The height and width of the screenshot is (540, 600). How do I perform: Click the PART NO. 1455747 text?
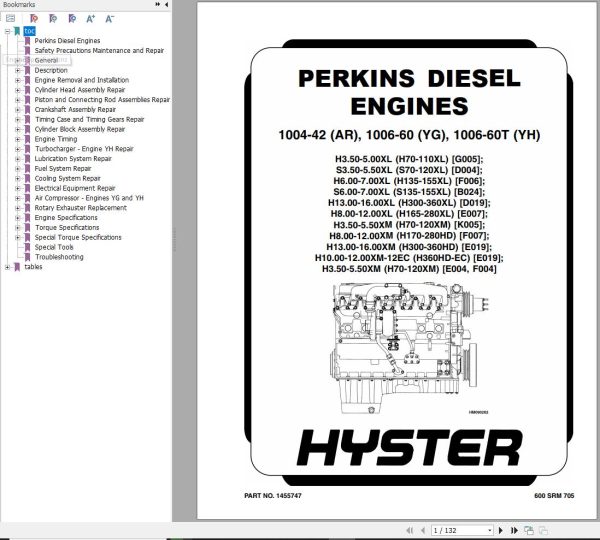(x=273, y=496)
